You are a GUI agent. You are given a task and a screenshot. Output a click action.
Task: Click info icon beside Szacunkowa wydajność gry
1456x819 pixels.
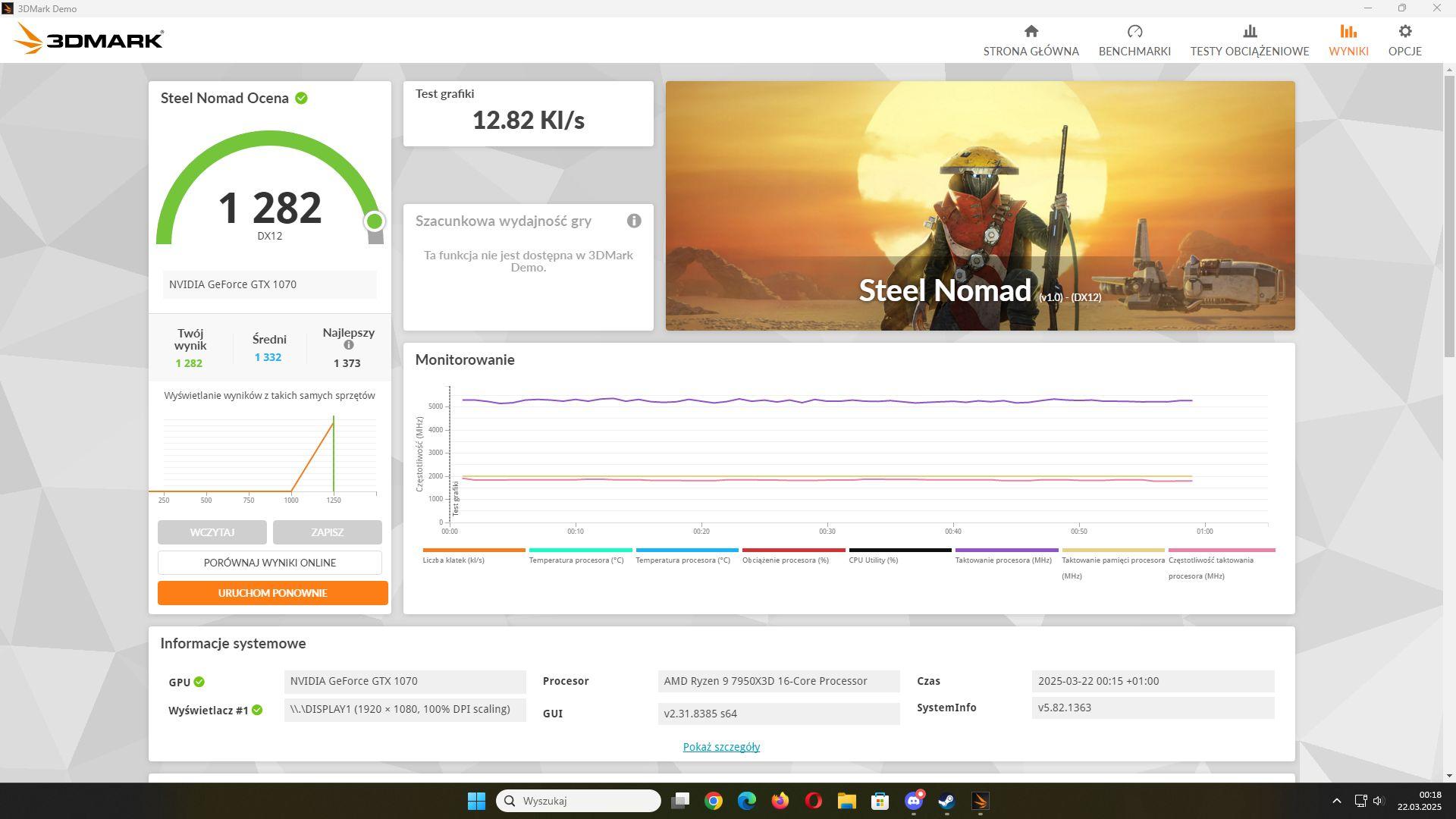point(634,221)
